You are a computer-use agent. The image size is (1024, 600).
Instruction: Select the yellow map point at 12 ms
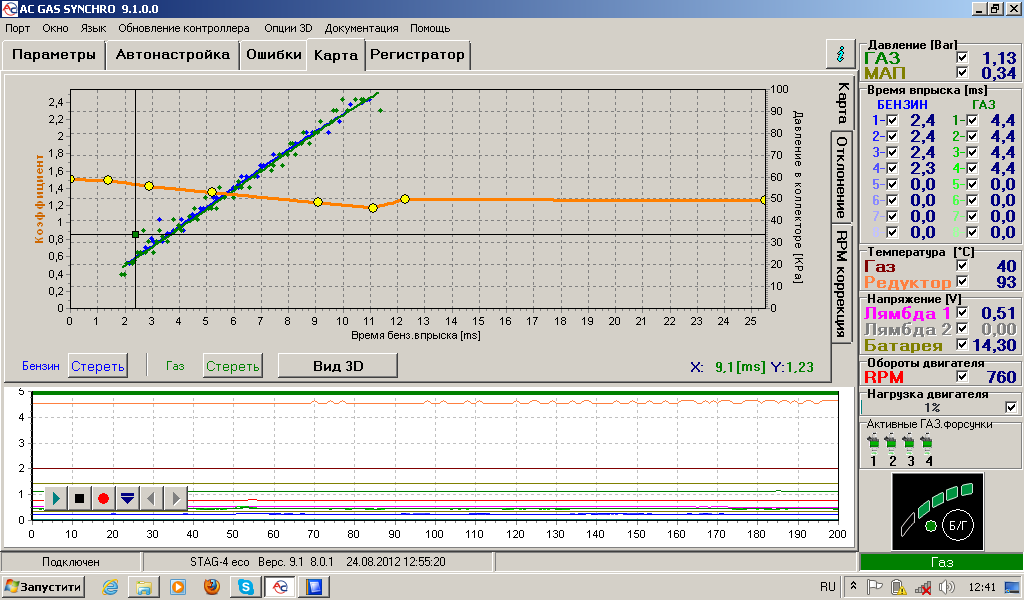tap(405, 198)
